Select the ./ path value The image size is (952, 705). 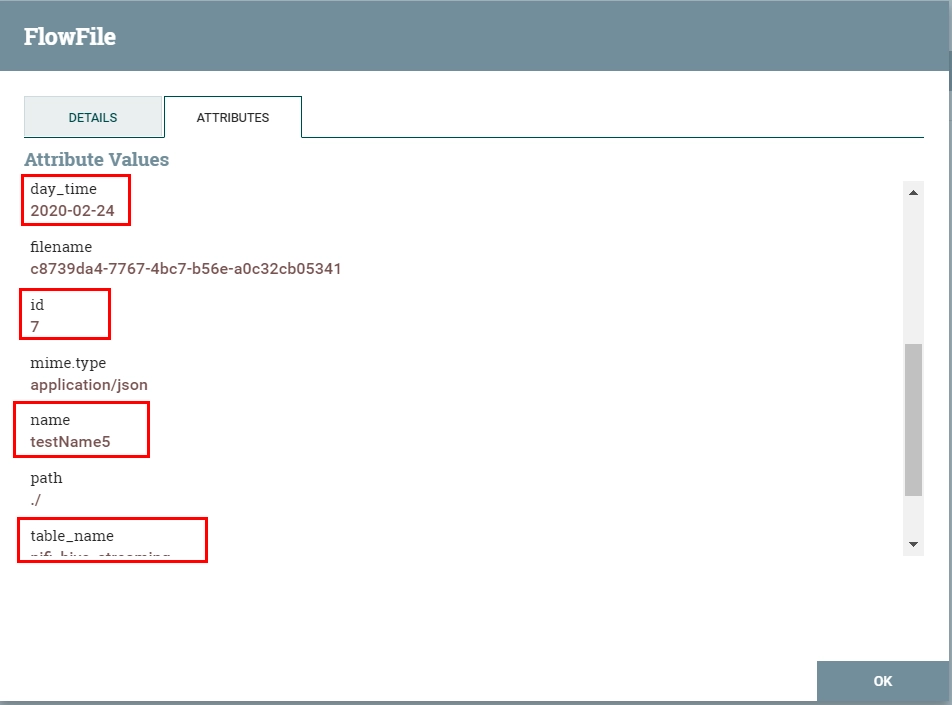pyautogui.click(x=35, y=500)
